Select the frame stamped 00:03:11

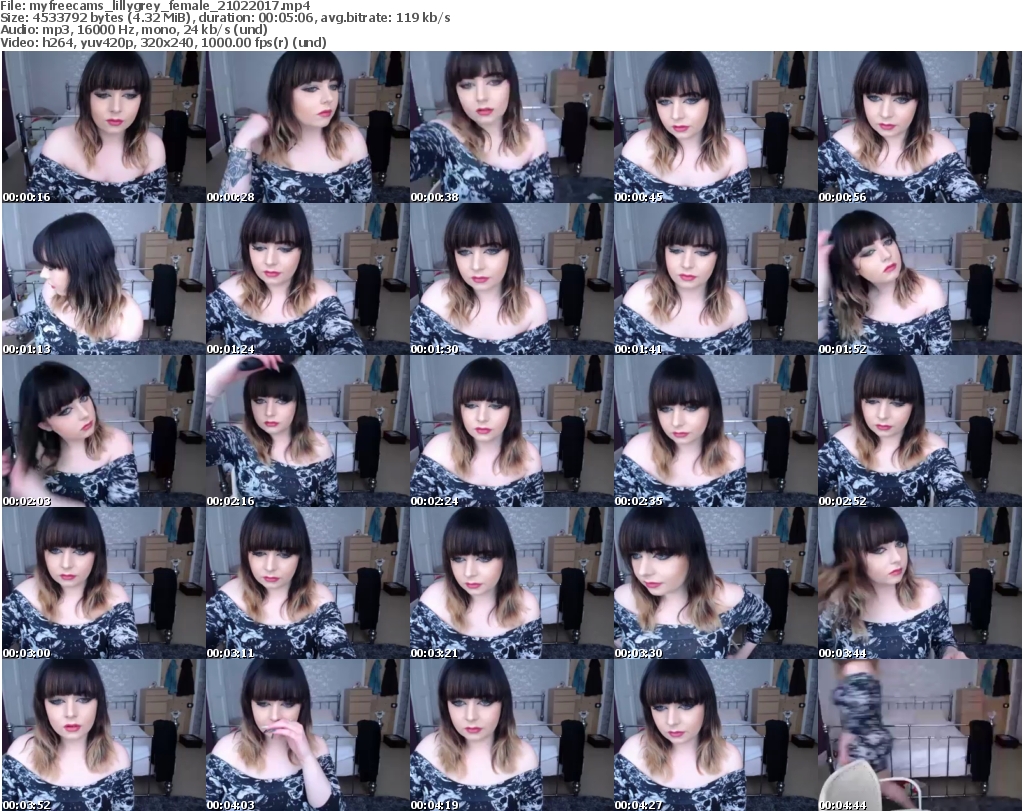[307, 583]
